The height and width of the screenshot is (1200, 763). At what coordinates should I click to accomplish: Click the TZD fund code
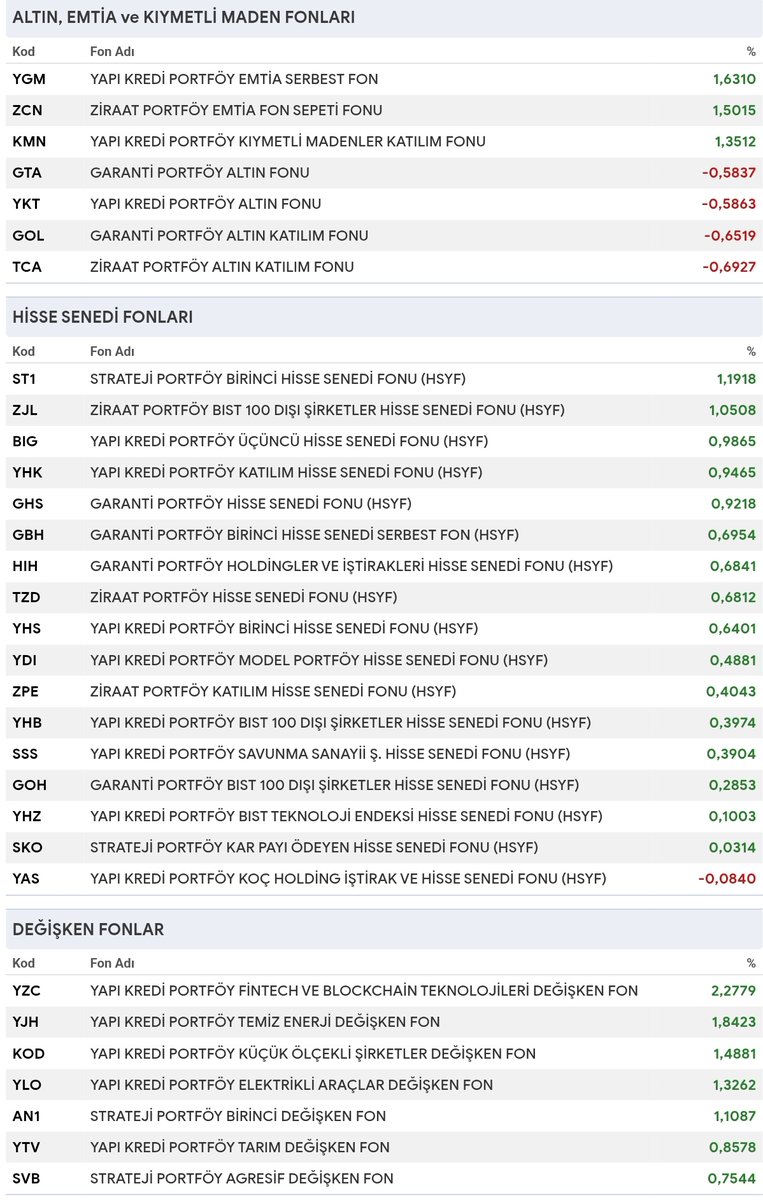click(x=27, y=597)
